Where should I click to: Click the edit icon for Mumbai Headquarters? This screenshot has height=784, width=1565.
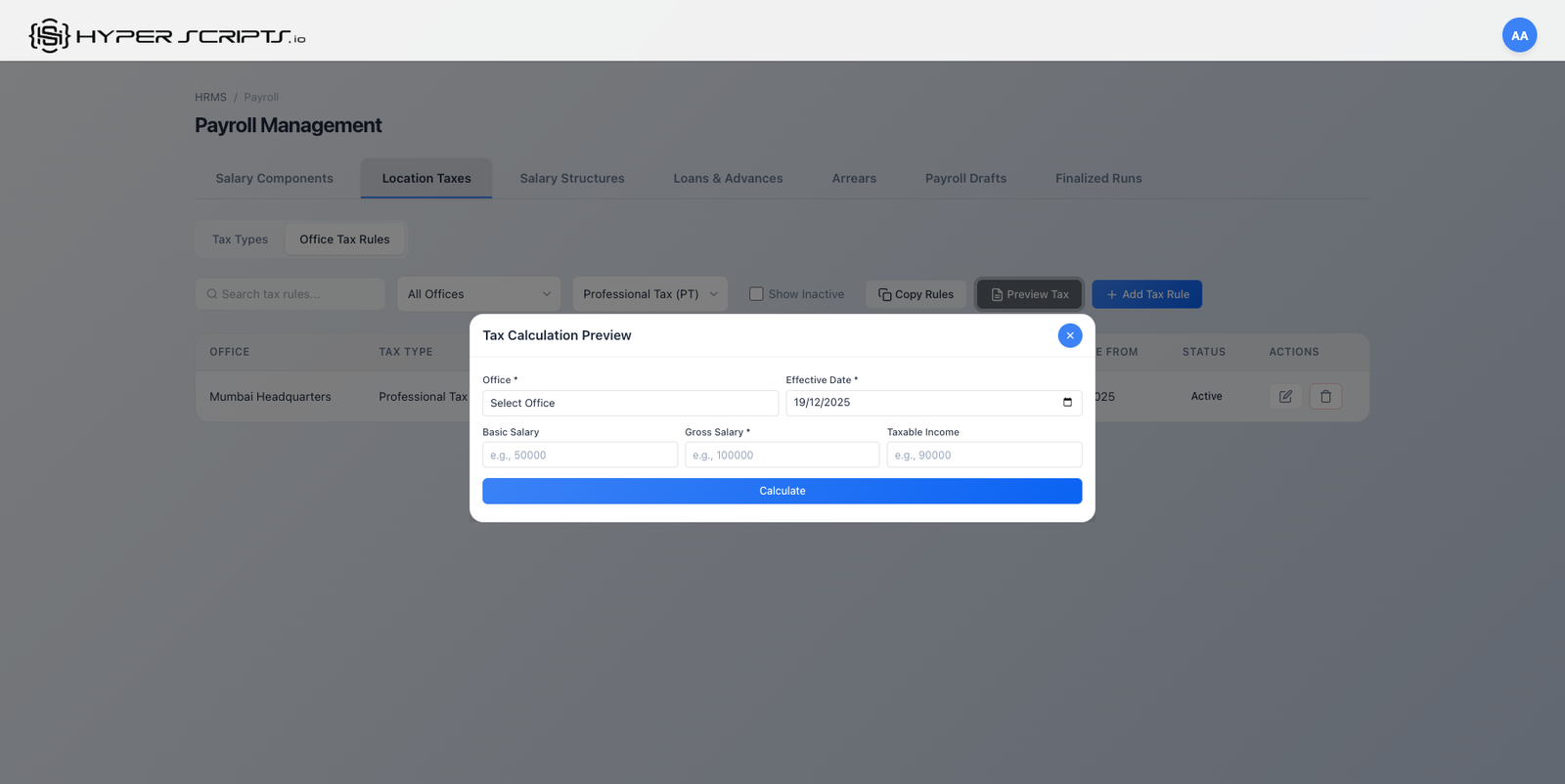point(1285,397)
